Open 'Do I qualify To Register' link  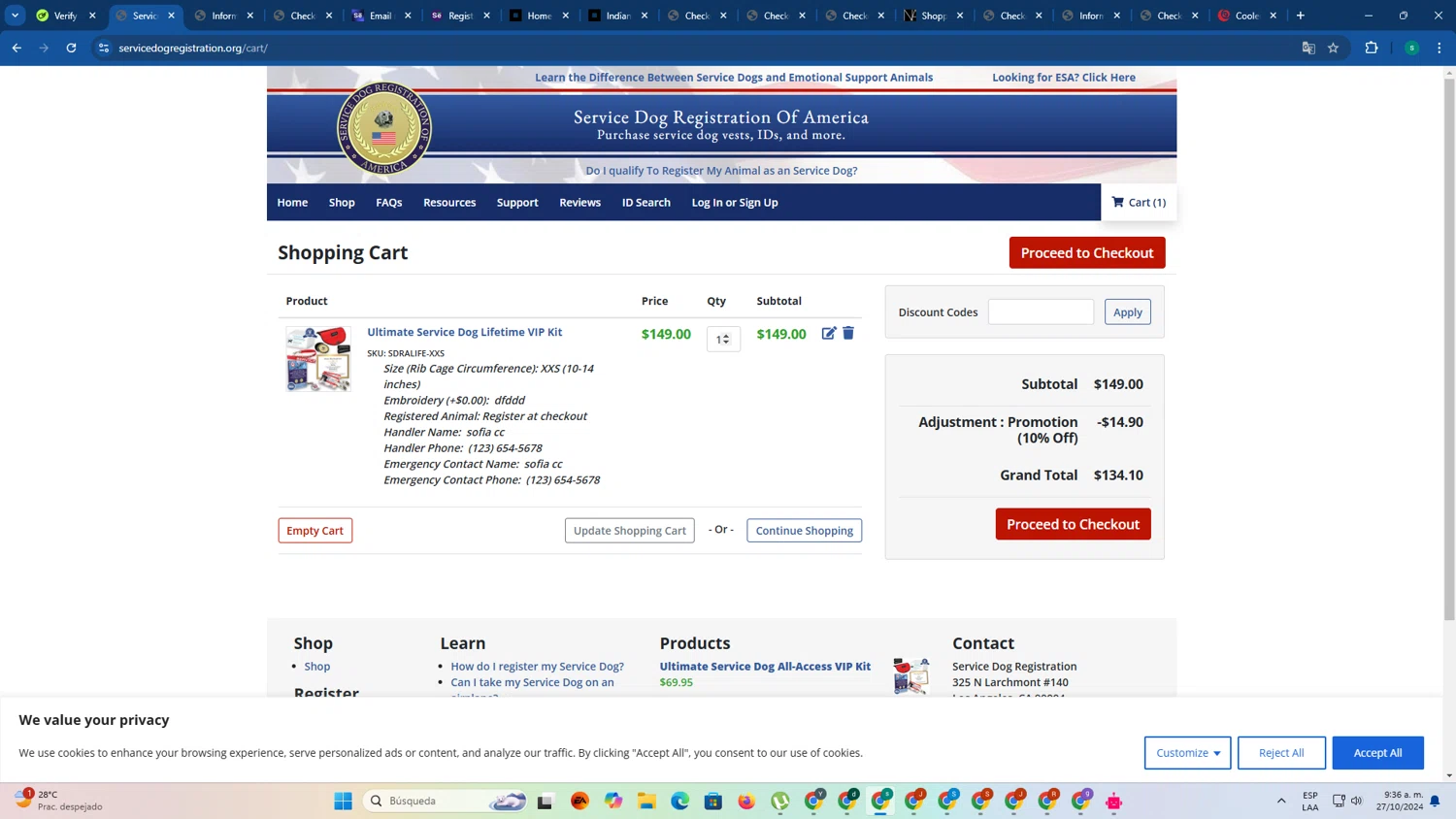[721, 171]
